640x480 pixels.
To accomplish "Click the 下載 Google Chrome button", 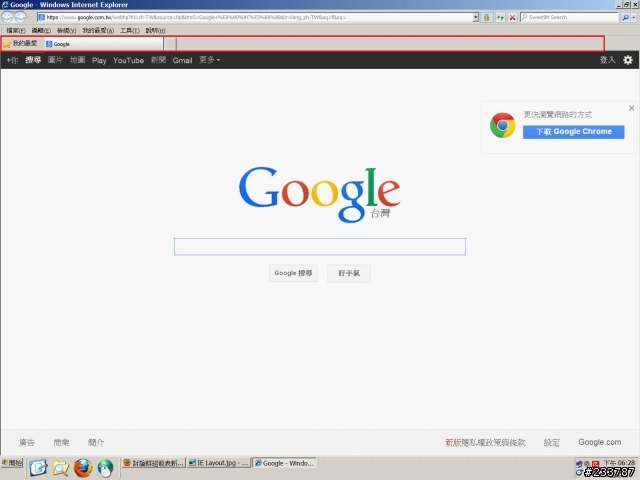I will (573, 132).
